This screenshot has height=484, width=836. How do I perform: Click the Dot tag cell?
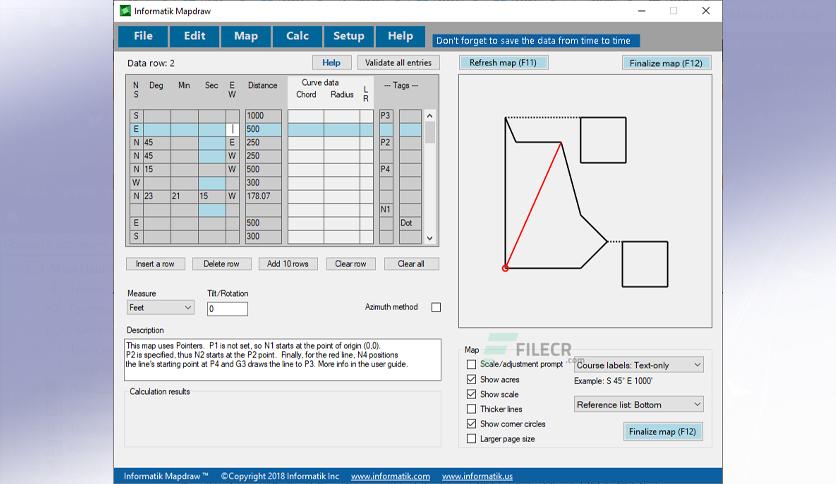click(x=410, y=223)
